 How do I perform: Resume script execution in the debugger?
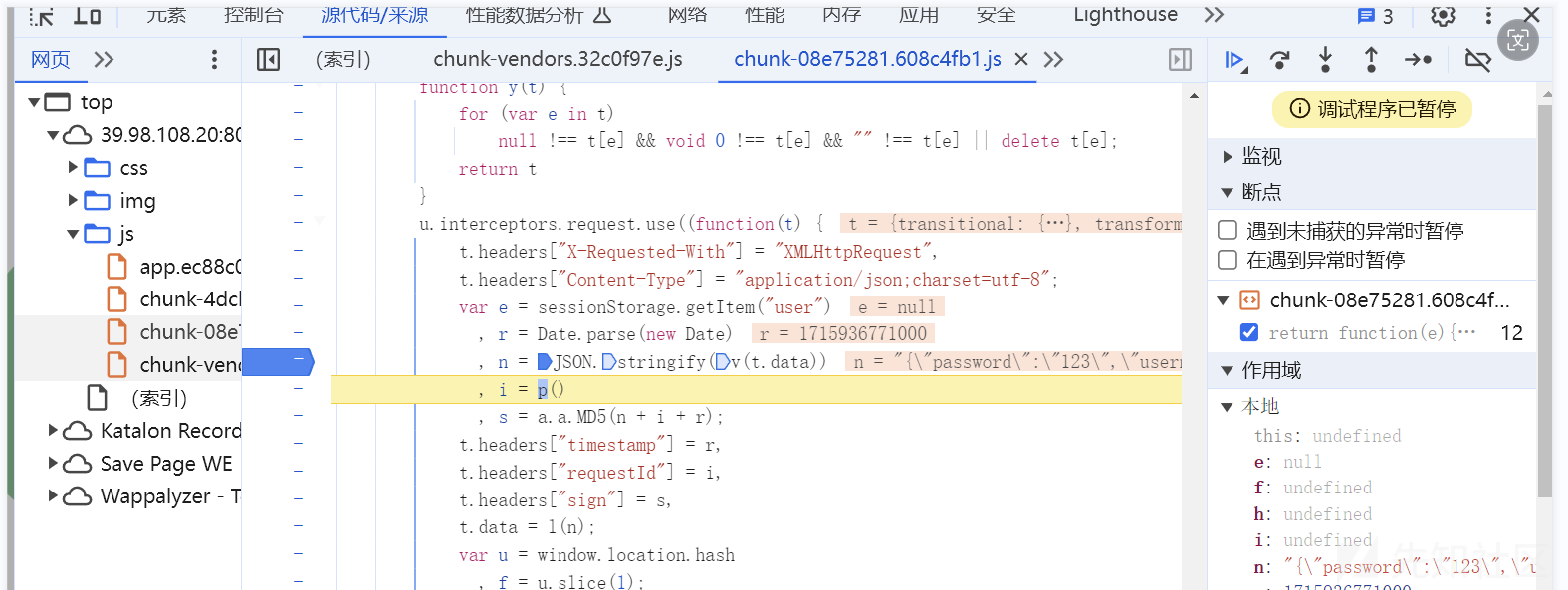(1234, 61)
